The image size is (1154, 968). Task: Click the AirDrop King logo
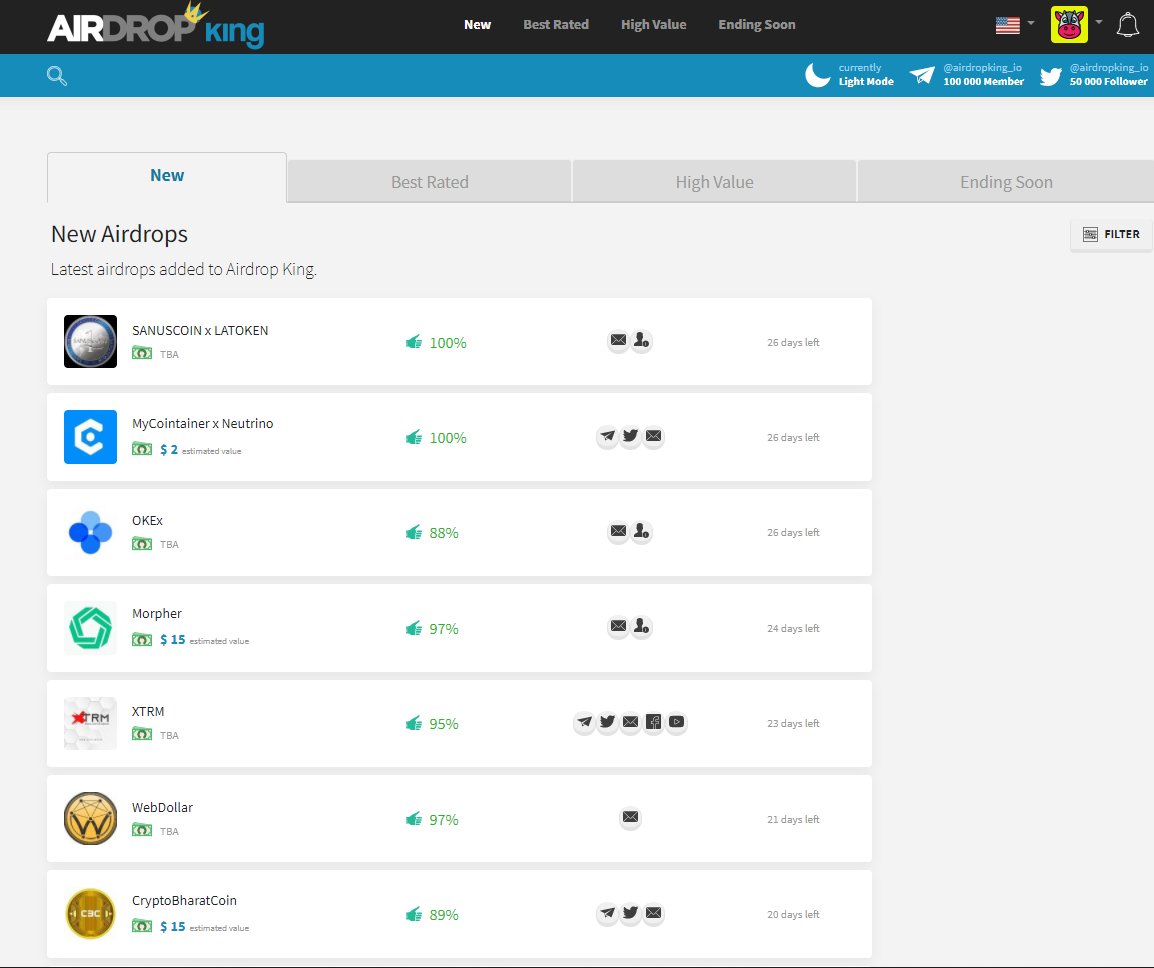coord(155,26)
